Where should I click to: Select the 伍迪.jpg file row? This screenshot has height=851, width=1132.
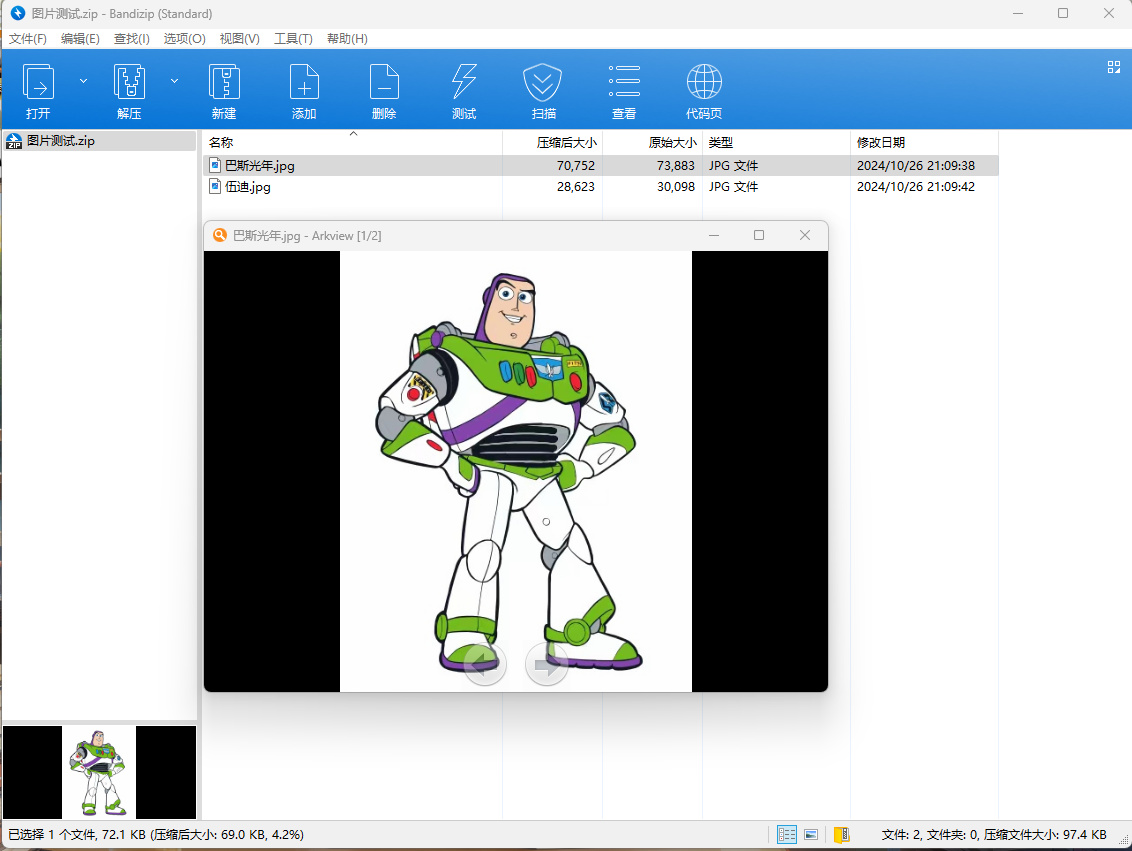pyautogui.click(x=601, y=186)
